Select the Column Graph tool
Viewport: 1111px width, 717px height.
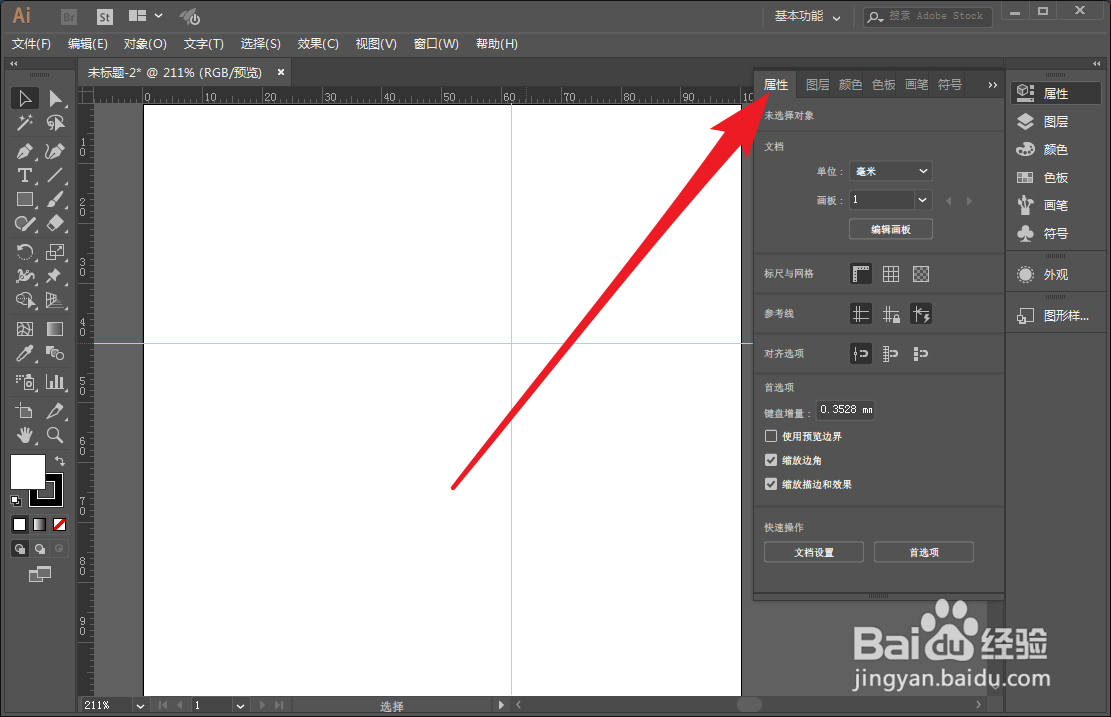[55, 382]
